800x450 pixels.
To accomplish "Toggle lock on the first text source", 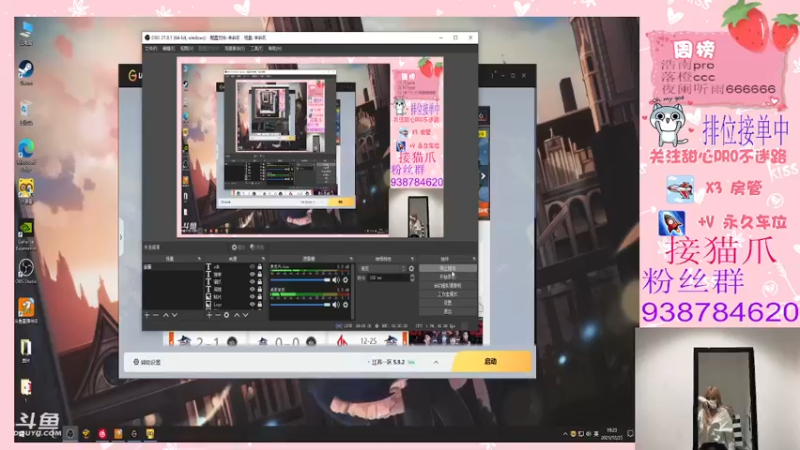I will pyautogui.click(x=260, y=267).
